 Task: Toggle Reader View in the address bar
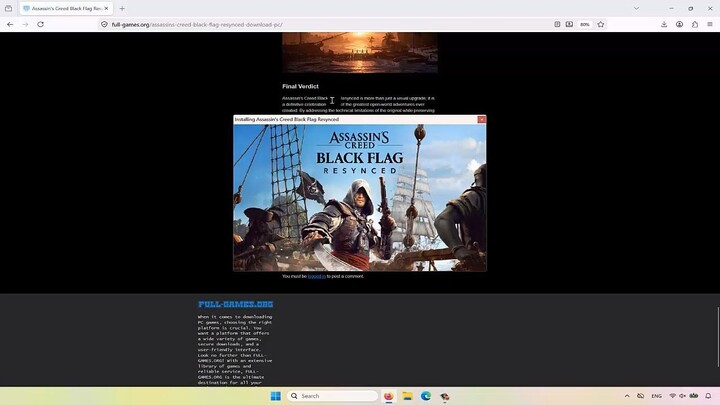tap(557, 24)
